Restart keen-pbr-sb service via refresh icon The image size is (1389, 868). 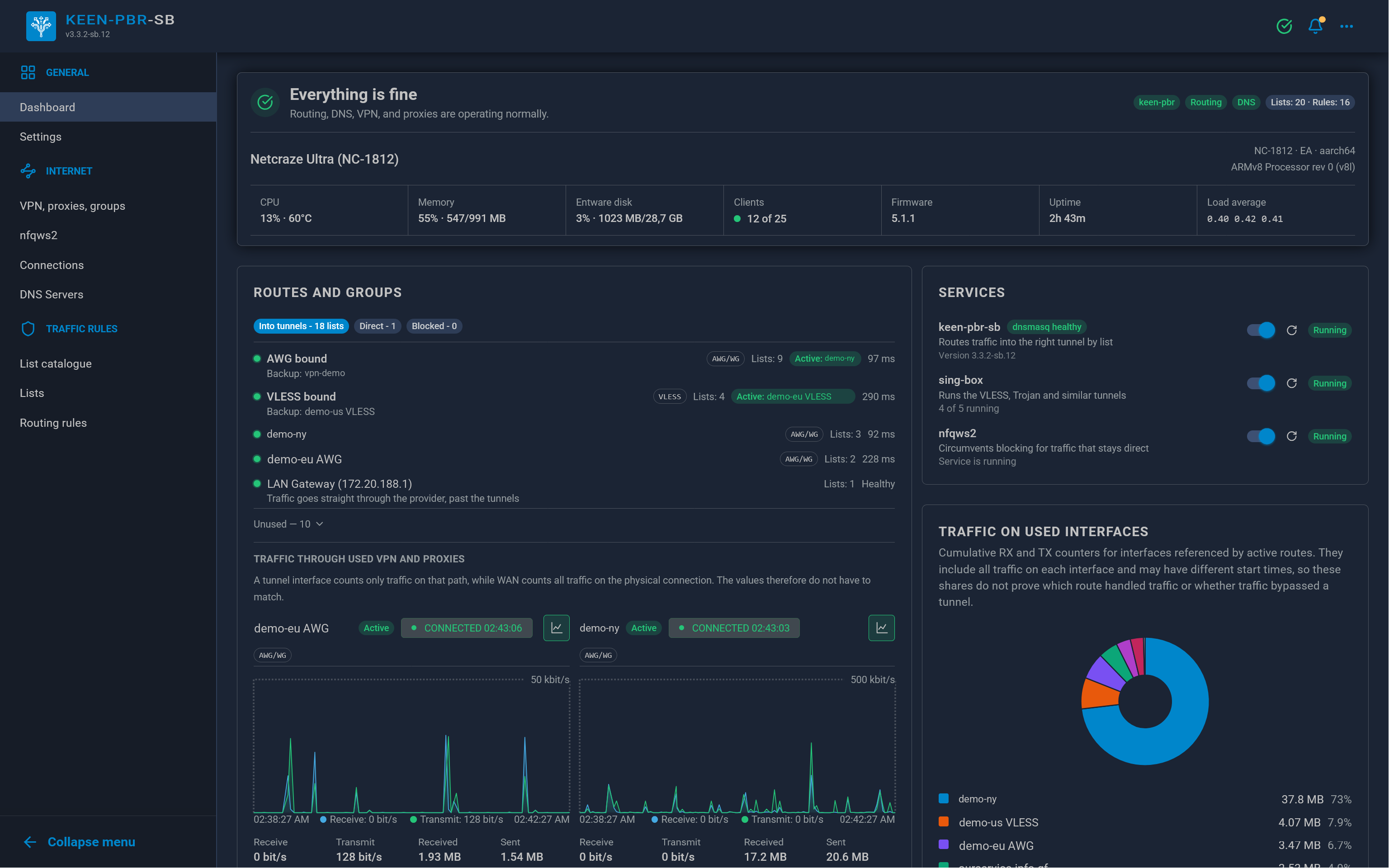[x=1291, y=330]
